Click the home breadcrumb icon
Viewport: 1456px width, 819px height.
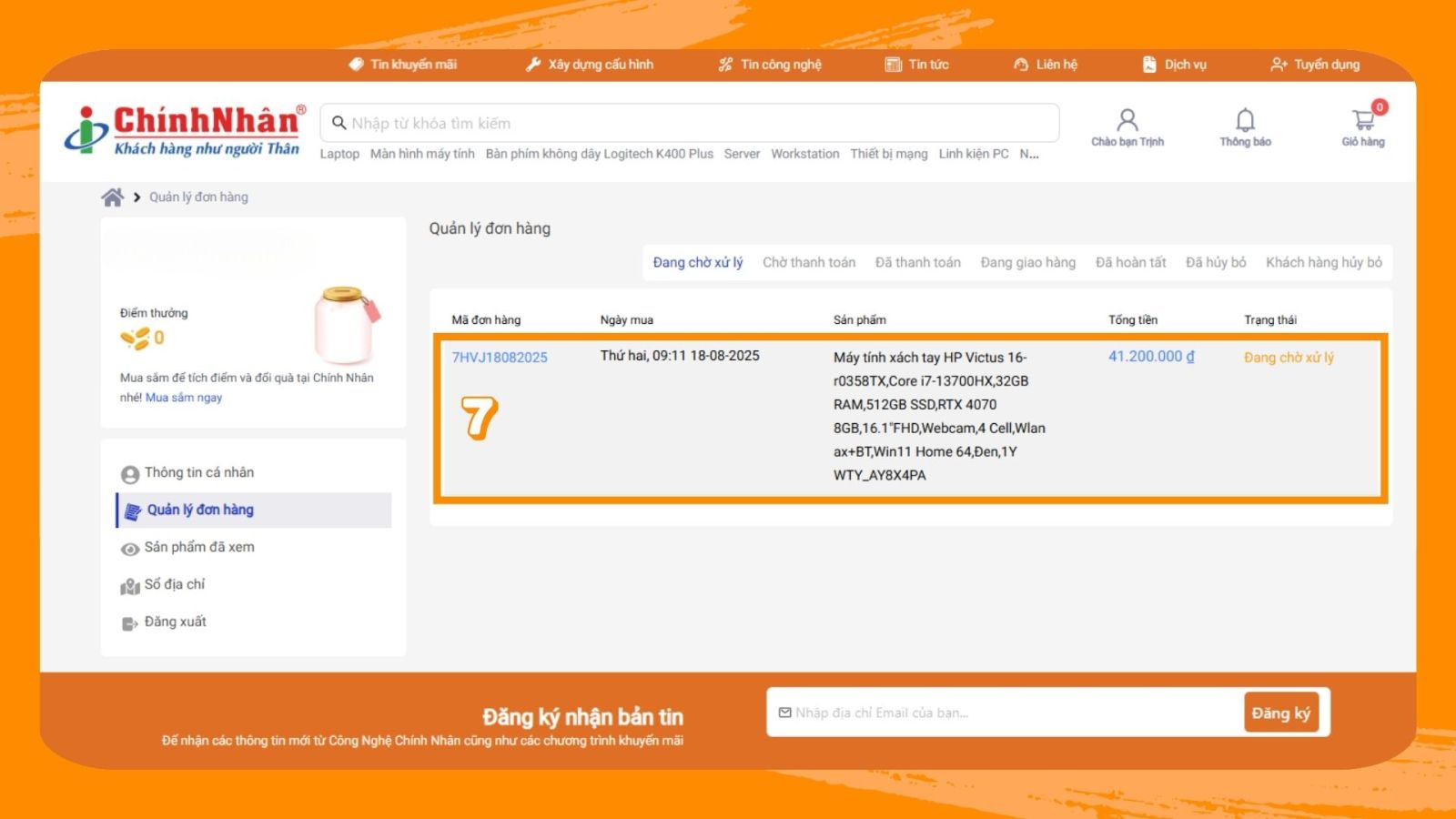point(113,197)
